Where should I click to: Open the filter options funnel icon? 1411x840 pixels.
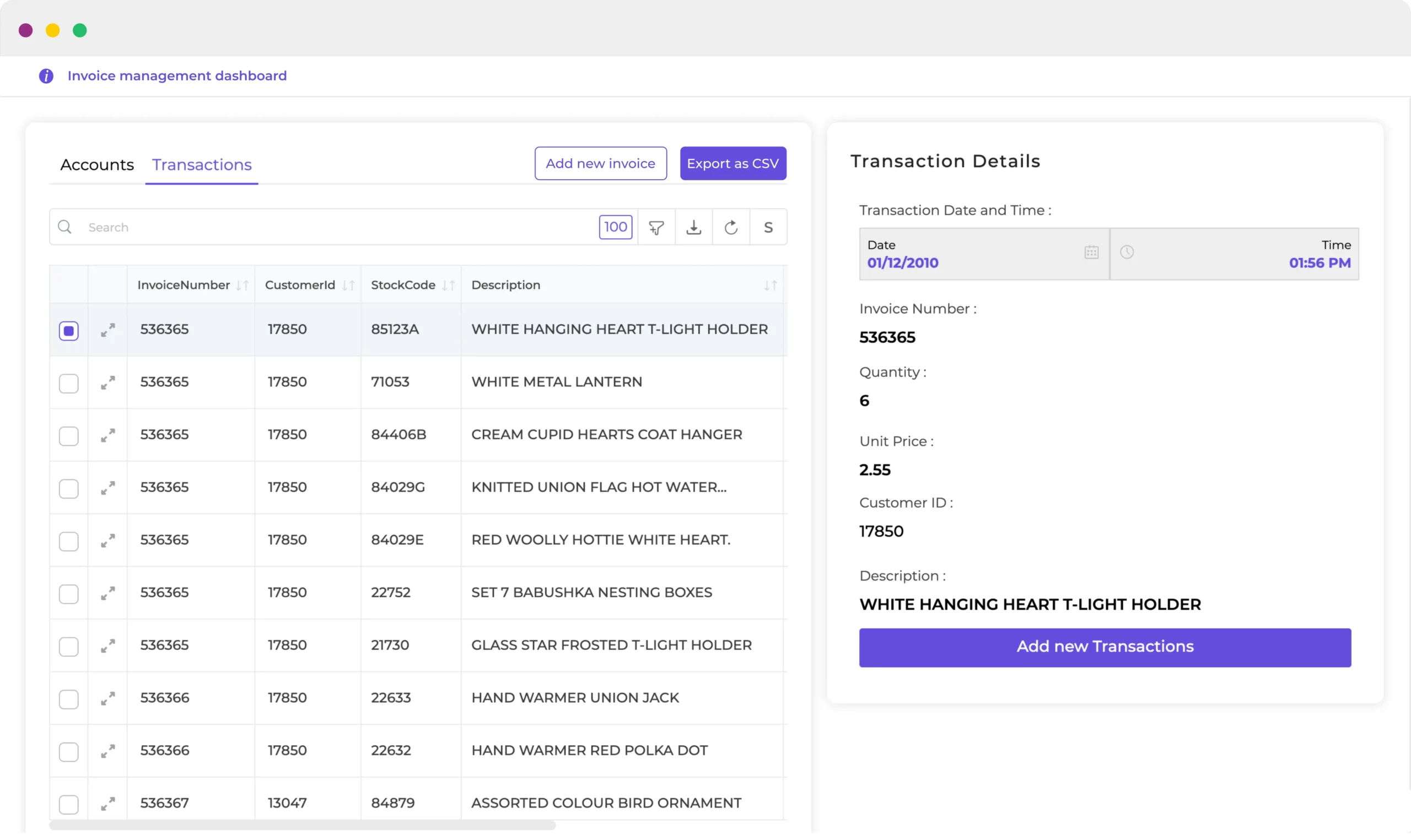pos(656,227)
